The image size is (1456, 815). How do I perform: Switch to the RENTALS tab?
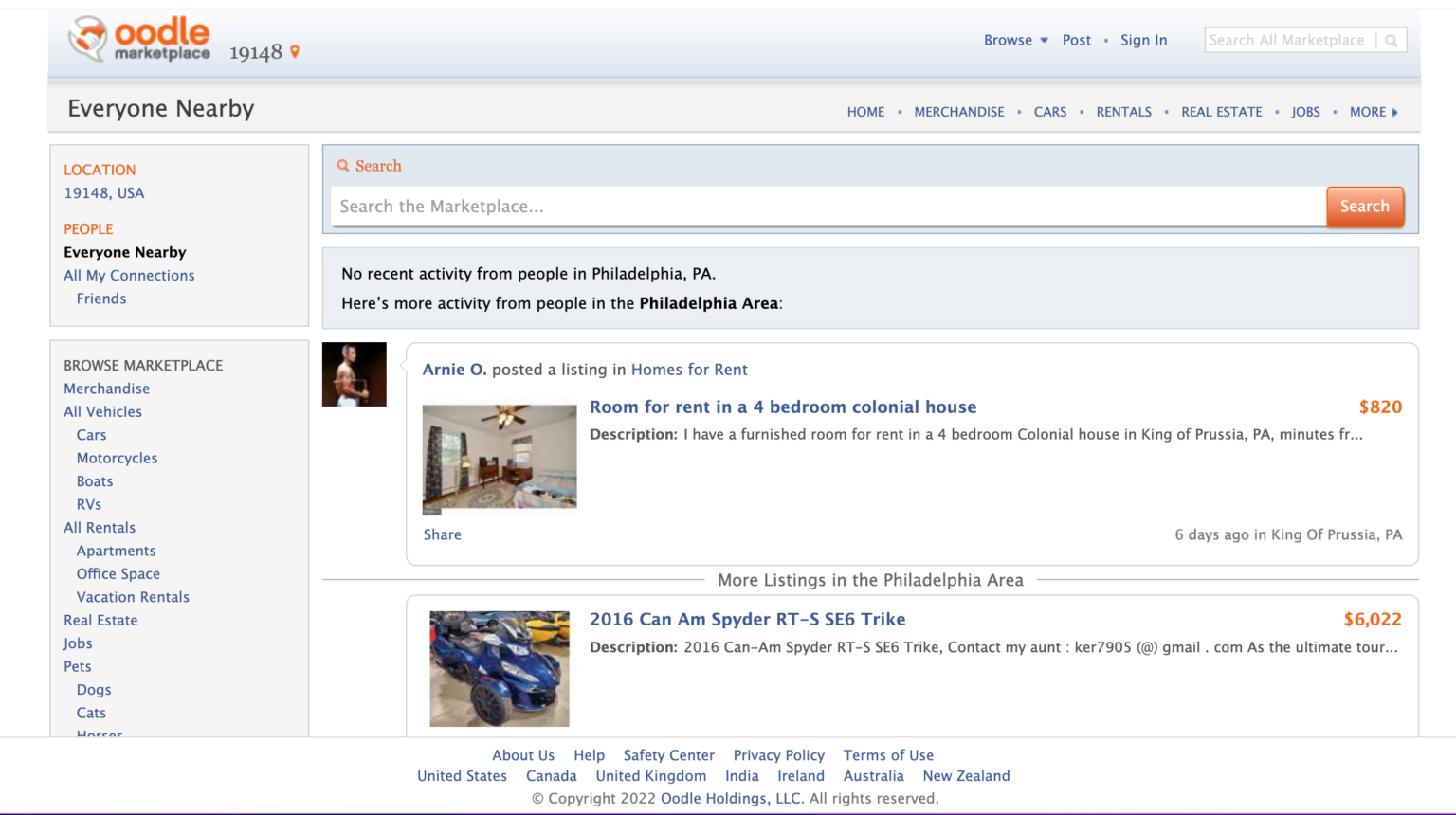pyautogui.click(x=1123, y=112)
